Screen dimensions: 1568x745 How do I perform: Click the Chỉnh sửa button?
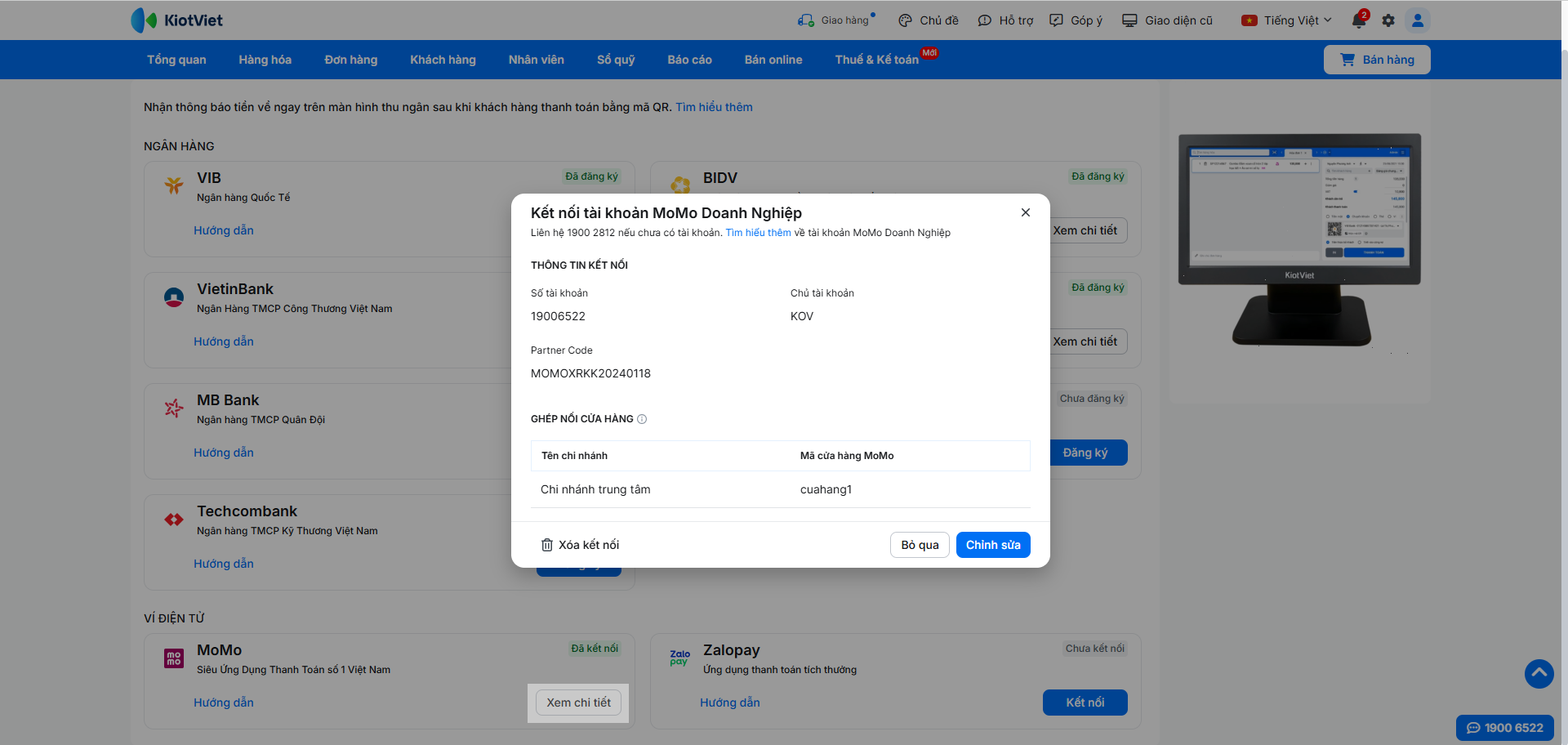click(993, 545)
